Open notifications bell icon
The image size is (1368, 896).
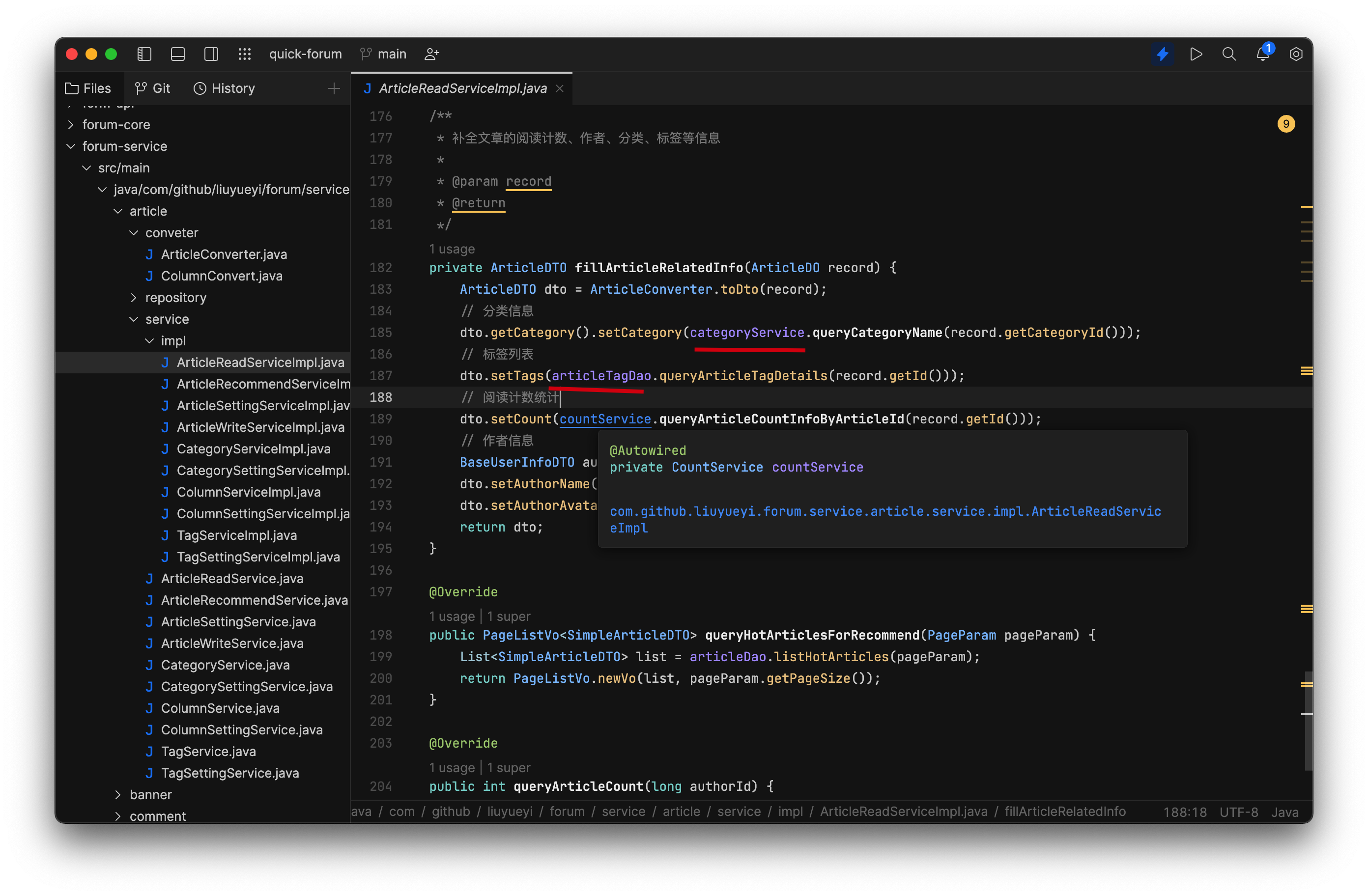click(x=1262, y=54)
